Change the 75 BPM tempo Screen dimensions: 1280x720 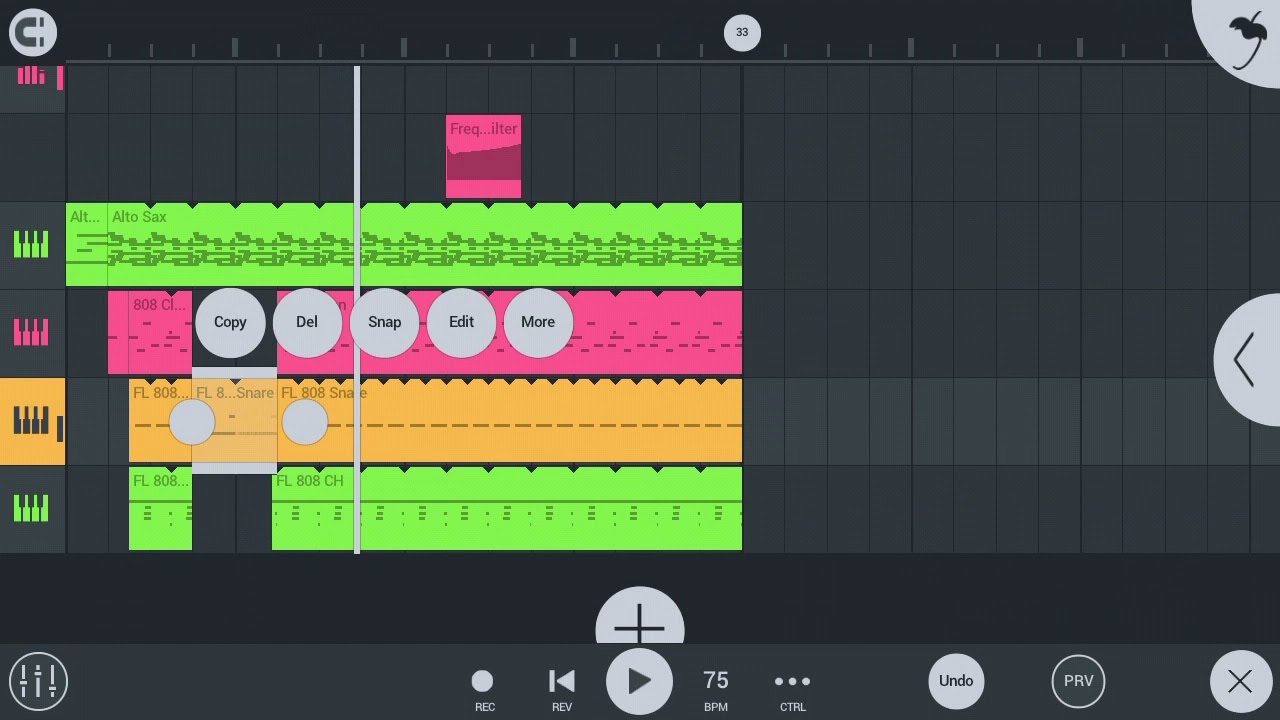[716, 689]
